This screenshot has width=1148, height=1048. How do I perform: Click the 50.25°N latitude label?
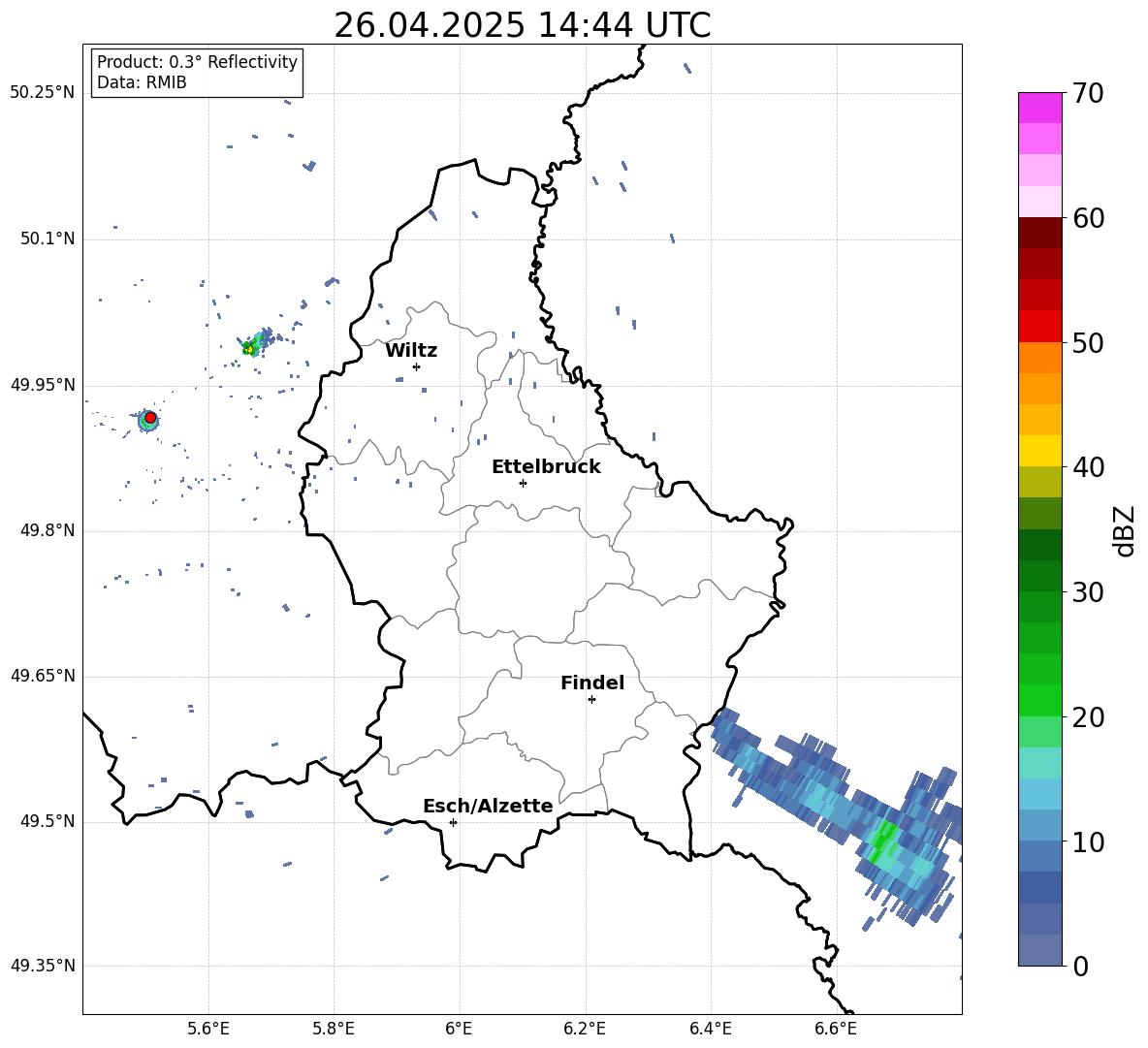pos(43,93)
